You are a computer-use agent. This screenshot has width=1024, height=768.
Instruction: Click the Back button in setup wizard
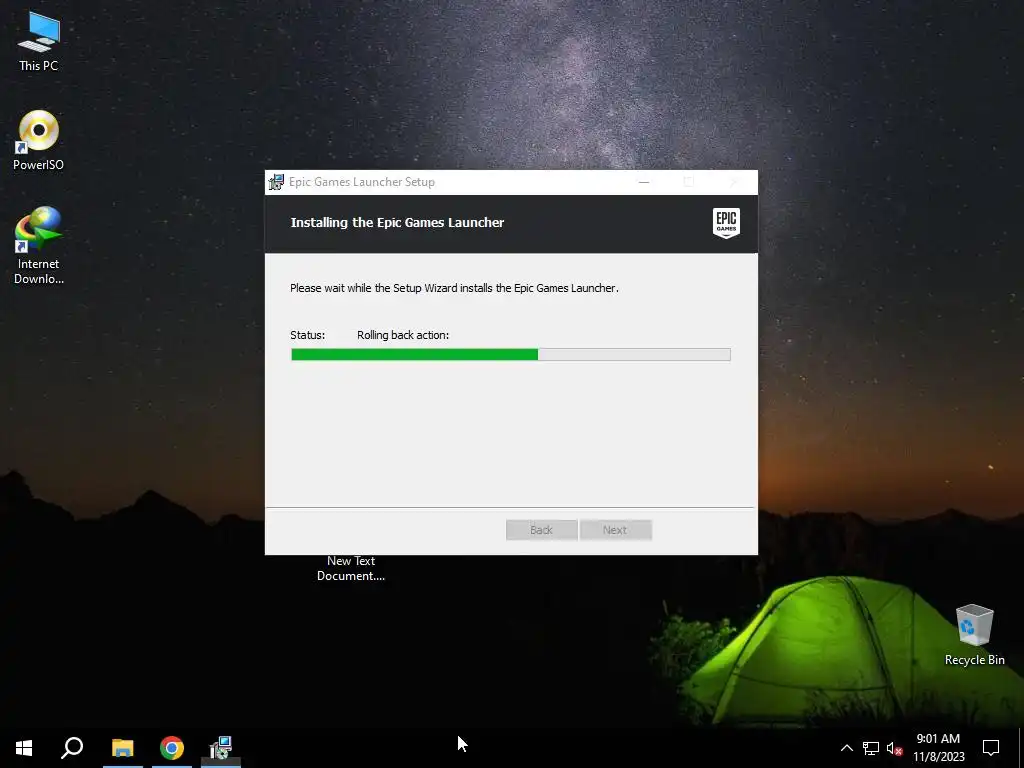[x=541, y=530]
